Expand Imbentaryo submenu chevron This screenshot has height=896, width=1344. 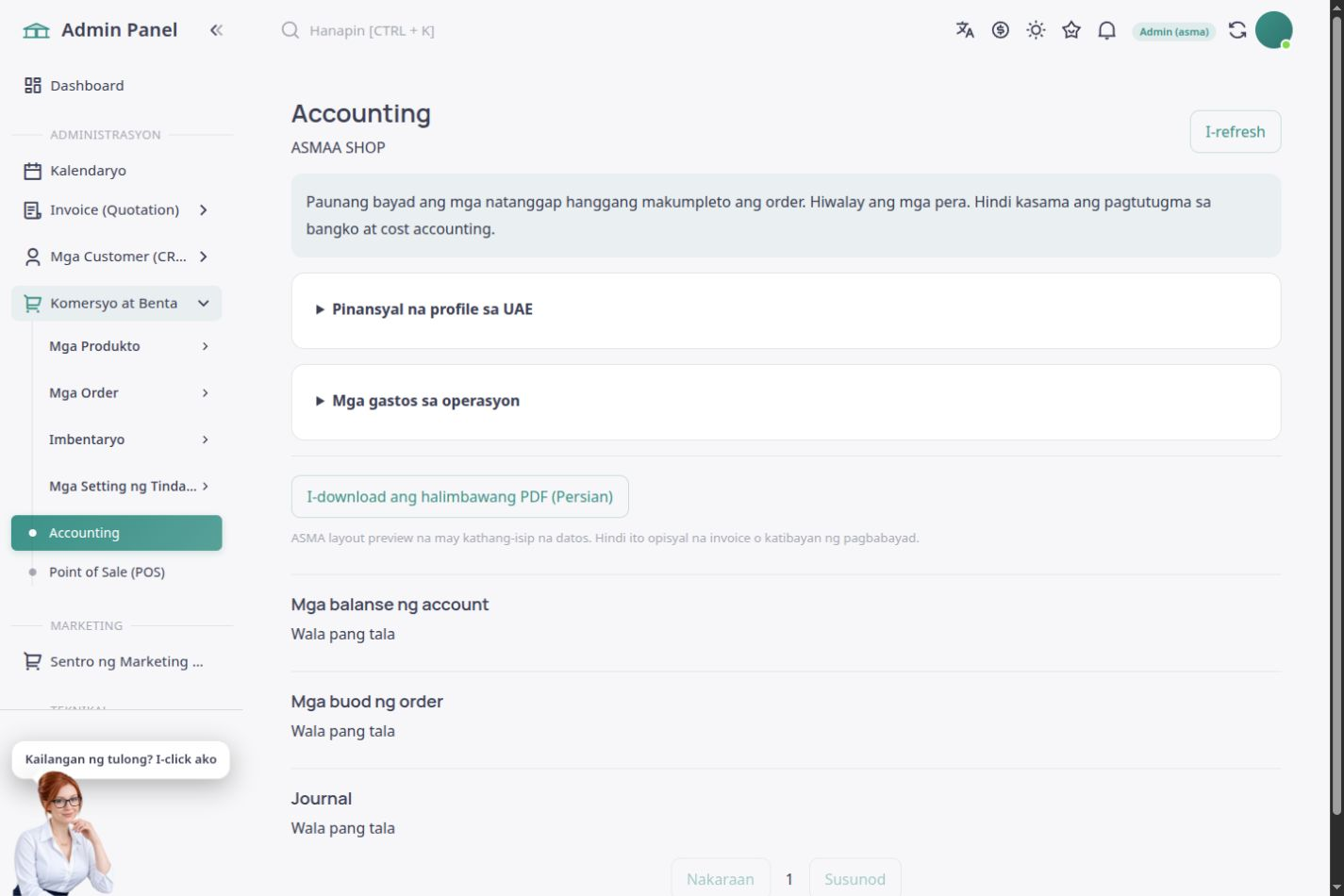(205, 440)
